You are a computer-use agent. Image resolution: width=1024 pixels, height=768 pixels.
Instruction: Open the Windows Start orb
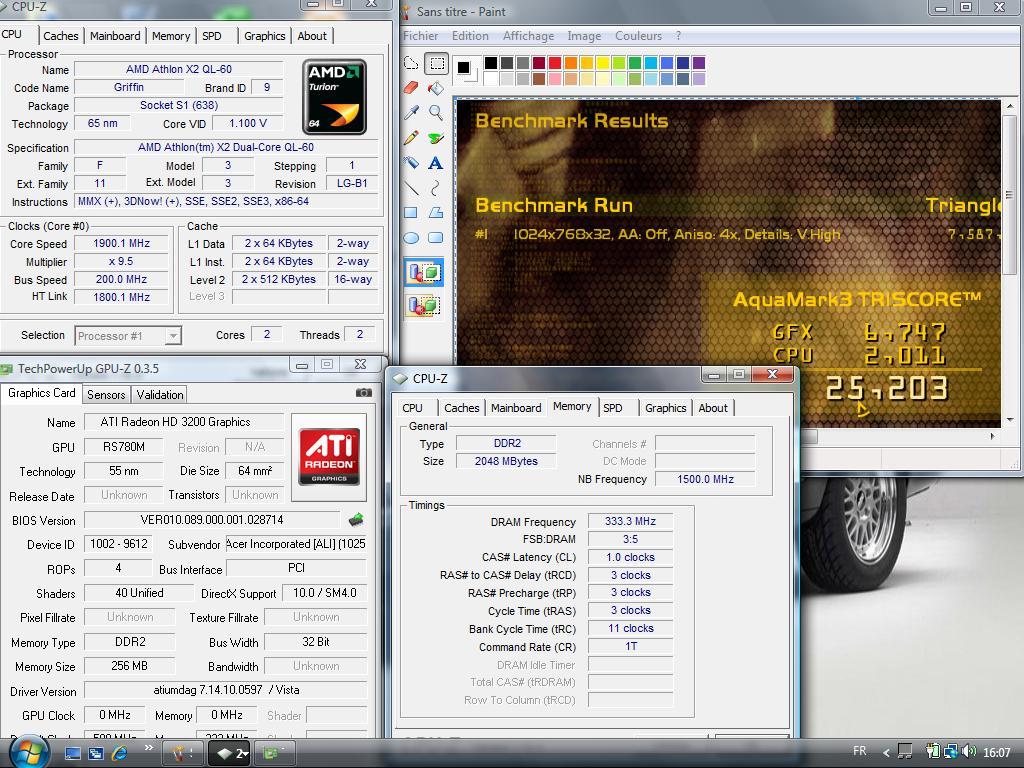28,753
